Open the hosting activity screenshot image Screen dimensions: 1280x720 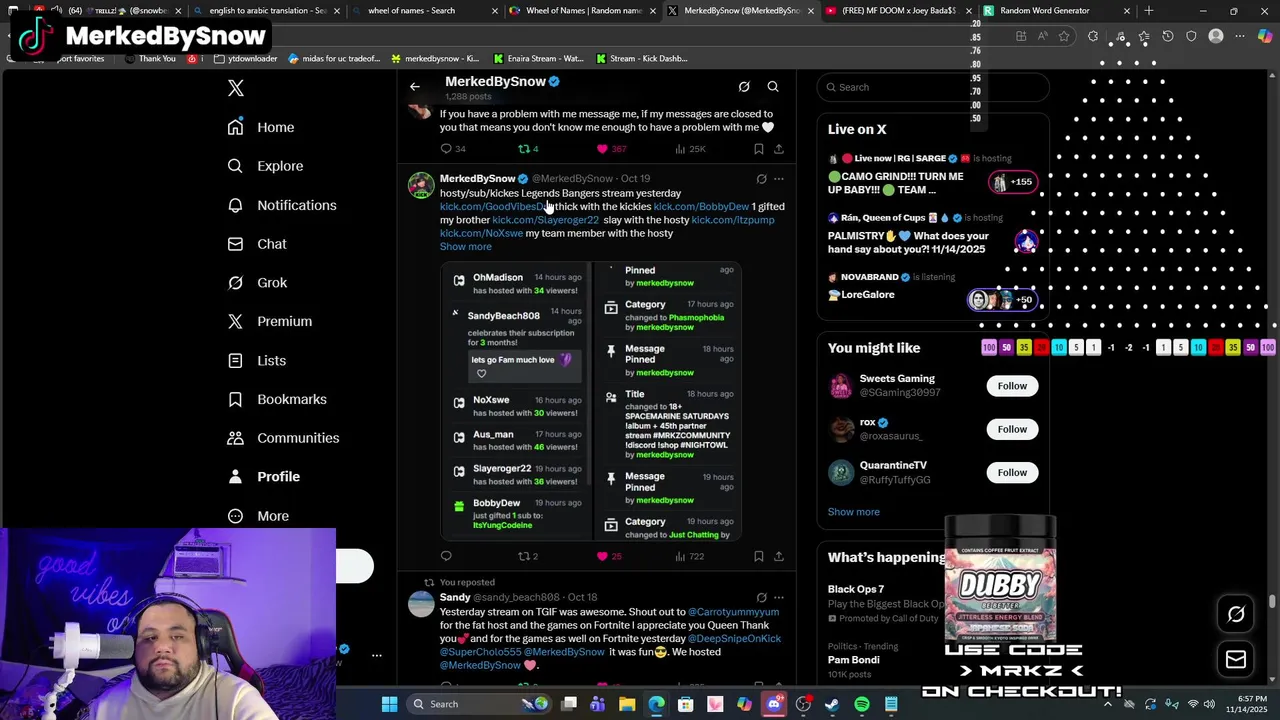click(591, 401)
